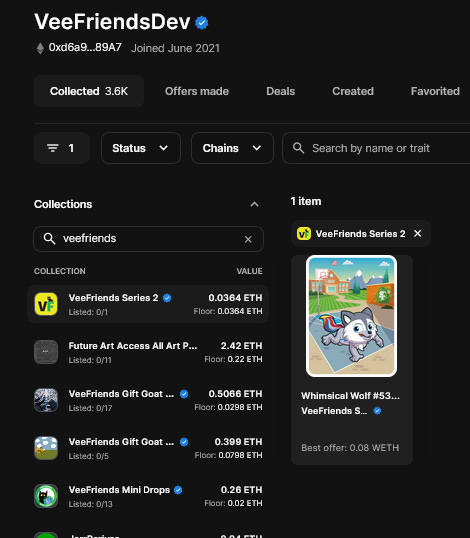
Task: Select Future Art Access All Art P... row
Action: (148, 352)
